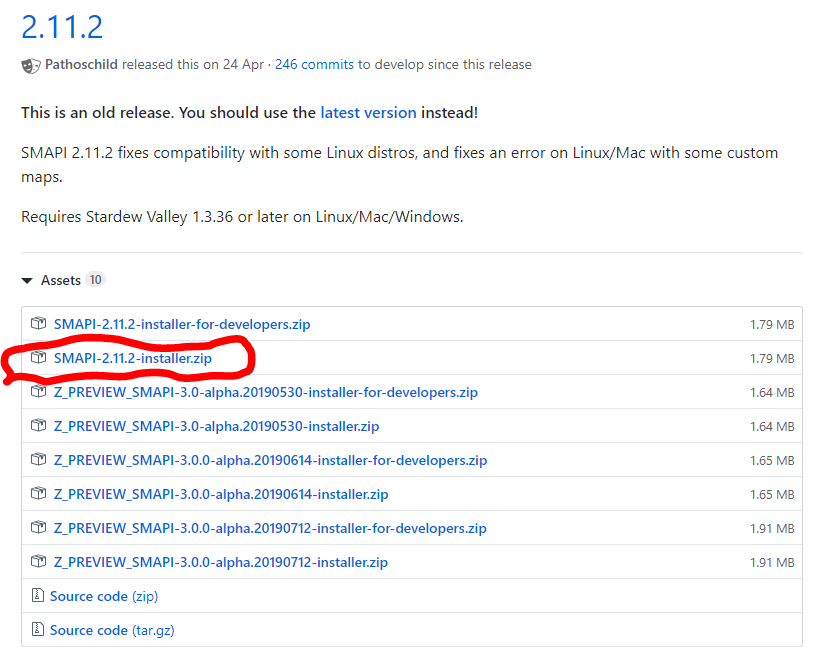This screenshot has height=665, width=824.
Task: Download Z_PREVIEW alpha.20190614 installer-for-developers zip
Action: pos(271,461)
